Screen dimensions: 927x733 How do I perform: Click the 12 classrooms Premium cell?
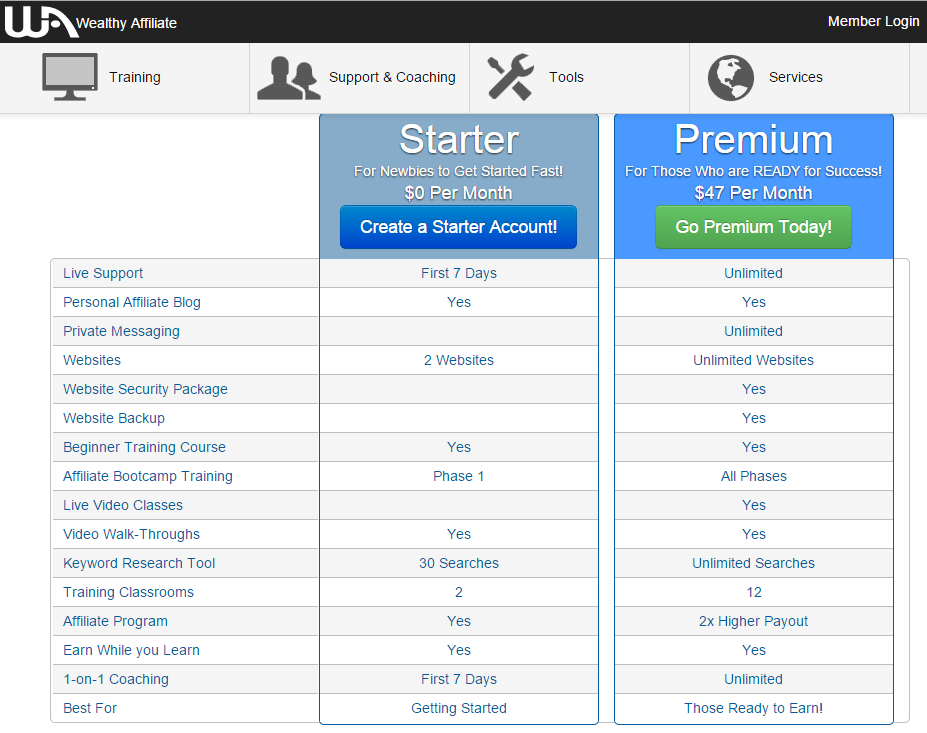click(754, 592)
